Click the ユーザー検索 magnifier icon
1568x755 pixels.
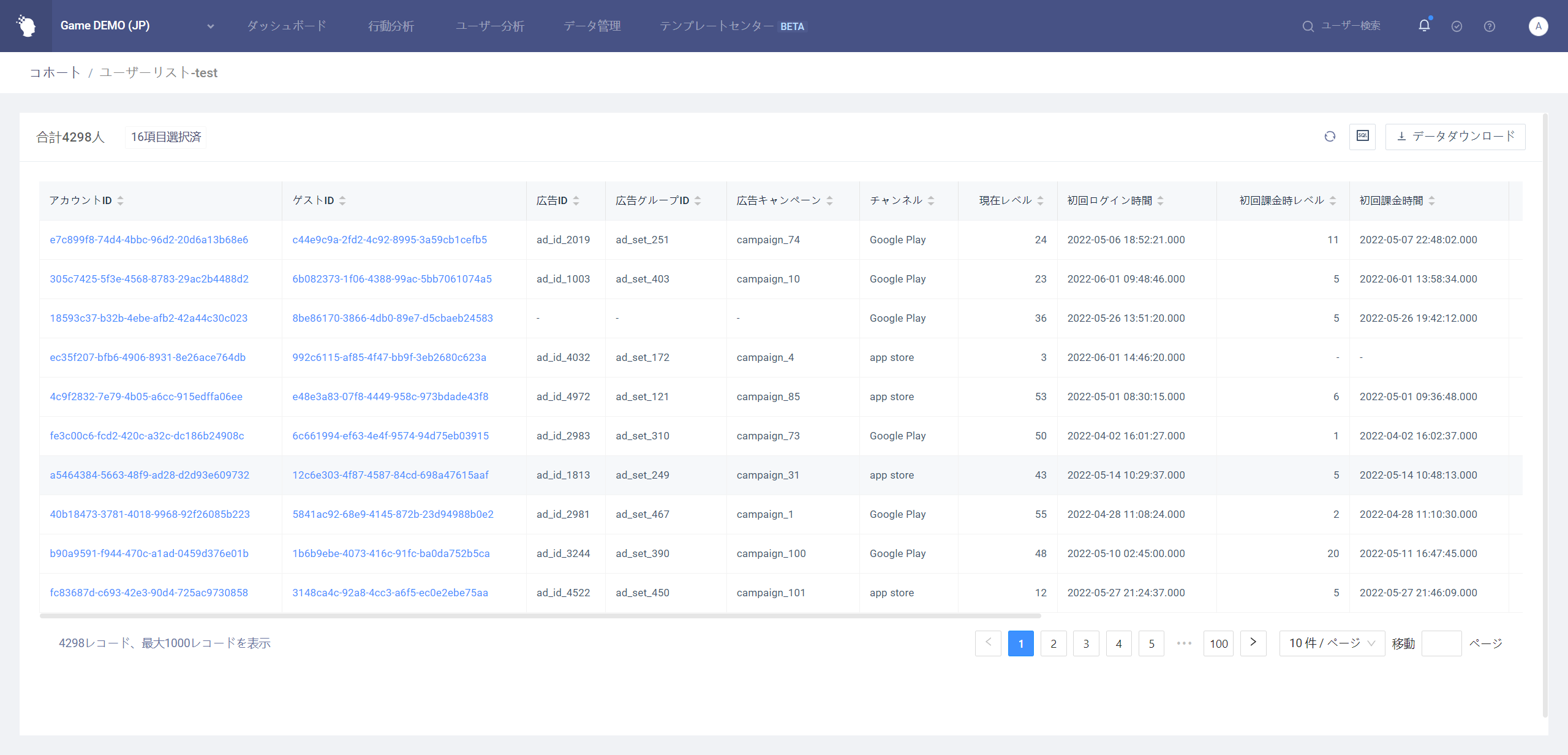pyautogui.click(x=1308, y=26)
